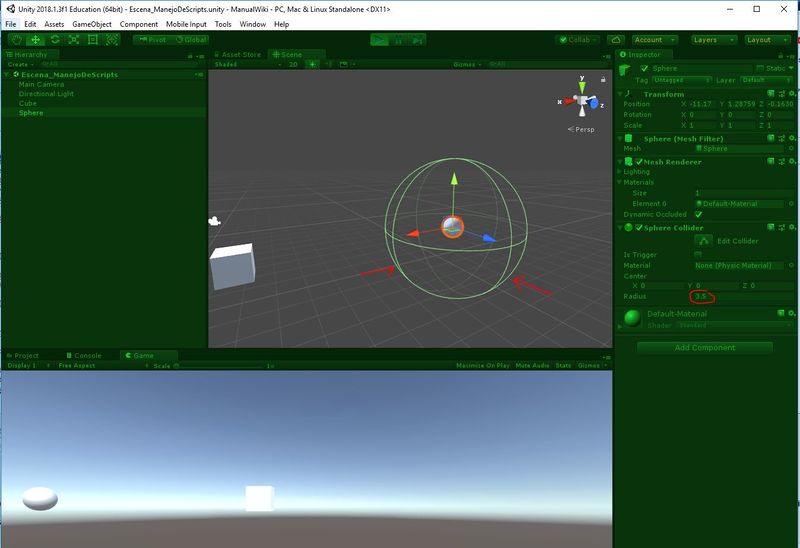The height and width of the screenshot is (548, 800).
Task: Open the Mobile Input menu
Action: [186, 24]
